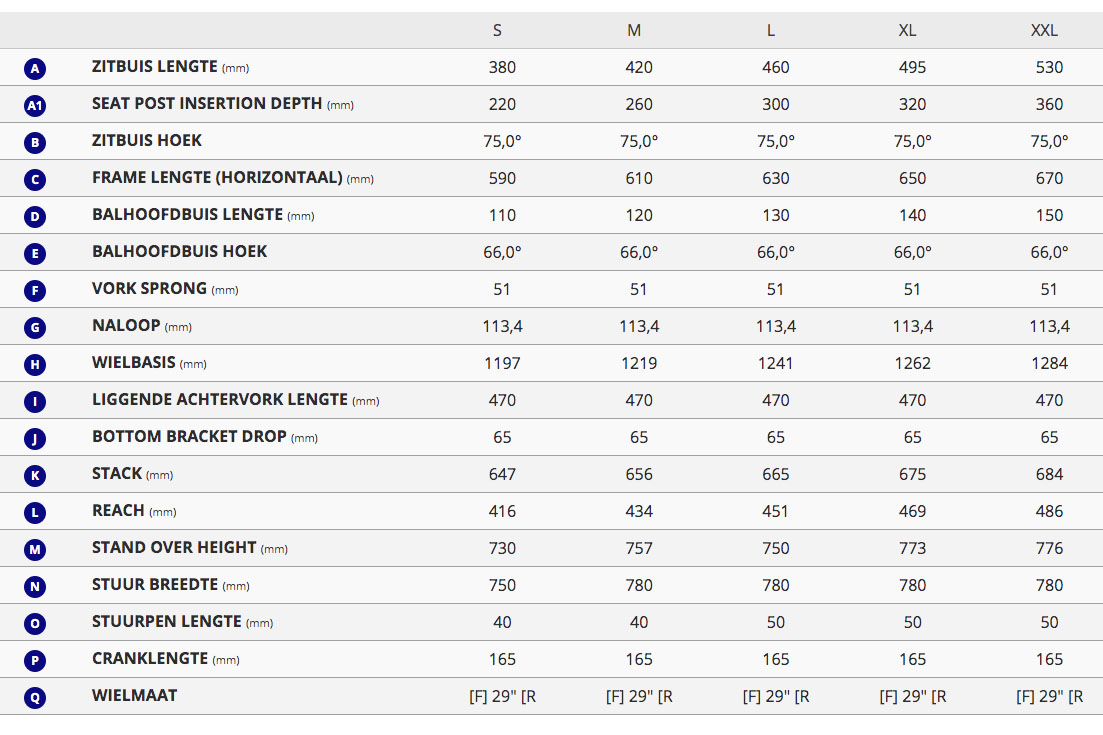Select the circled M icon for Stand Over Height
Screen dimensions: 1103x735
35,549
